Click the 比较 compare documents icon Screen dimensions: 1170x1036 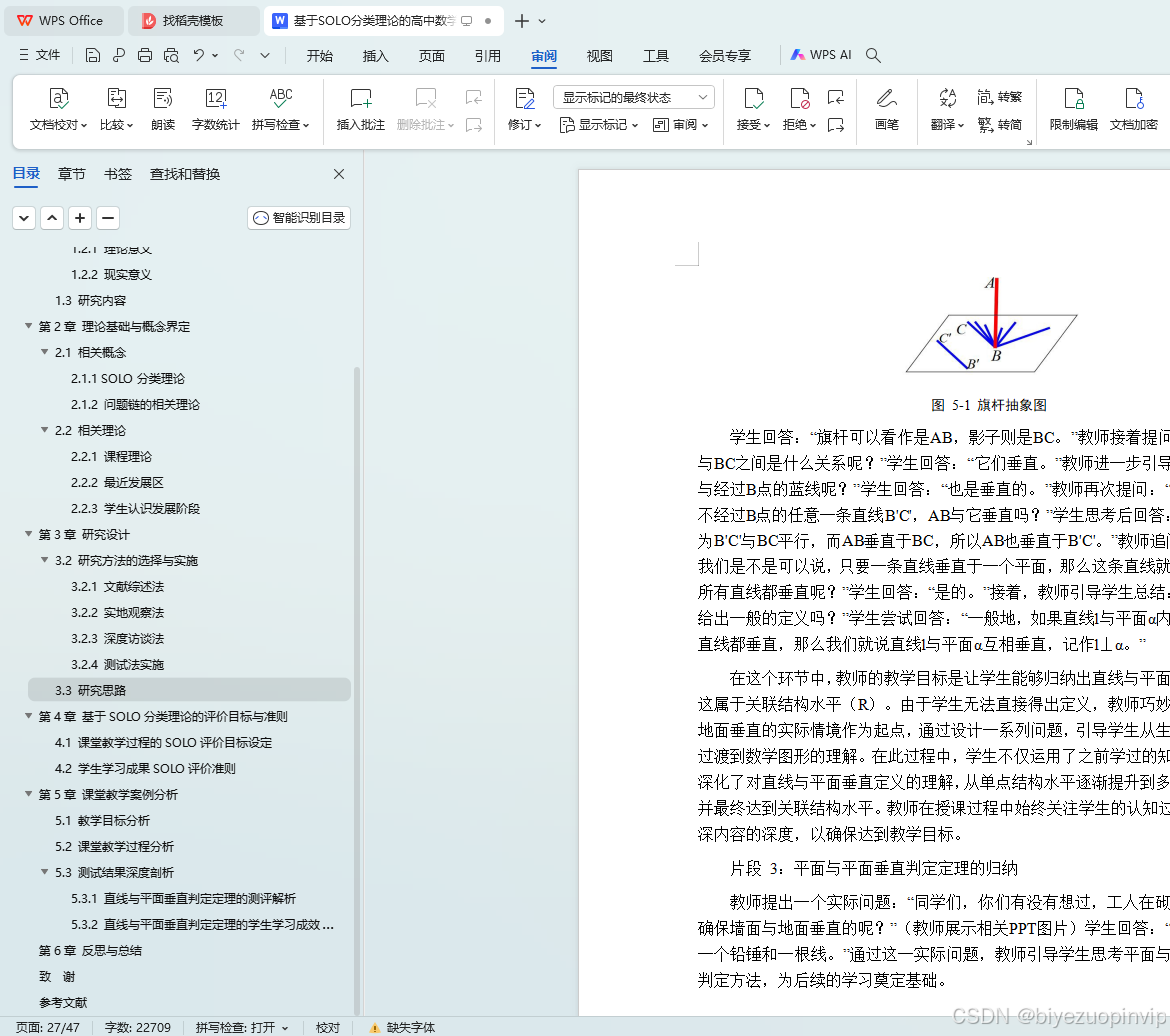(116, 109)
